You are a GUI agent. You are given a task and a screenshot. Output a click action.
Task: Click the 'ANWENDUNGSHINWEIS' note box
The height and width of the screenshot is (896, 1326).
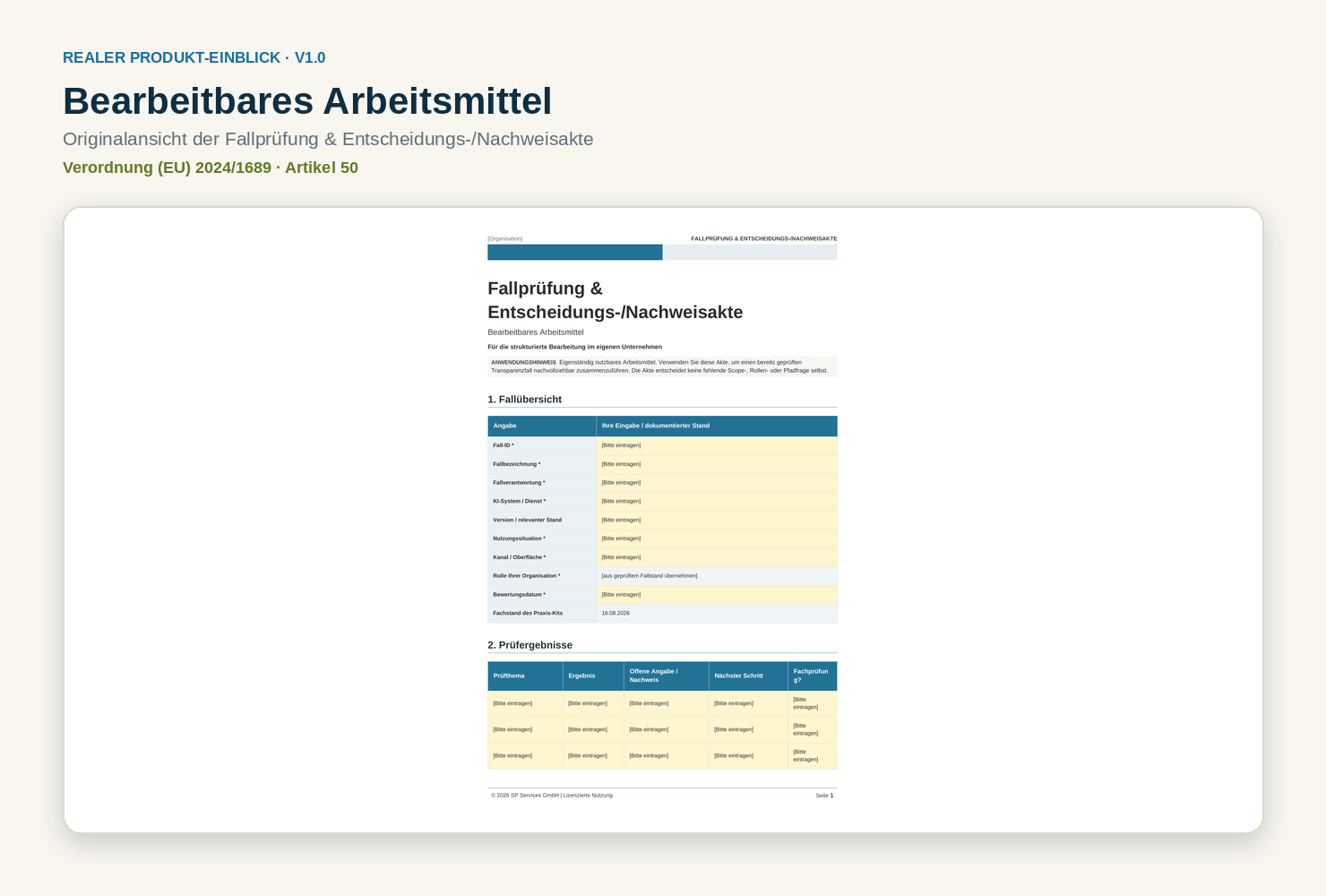point(662,366)
